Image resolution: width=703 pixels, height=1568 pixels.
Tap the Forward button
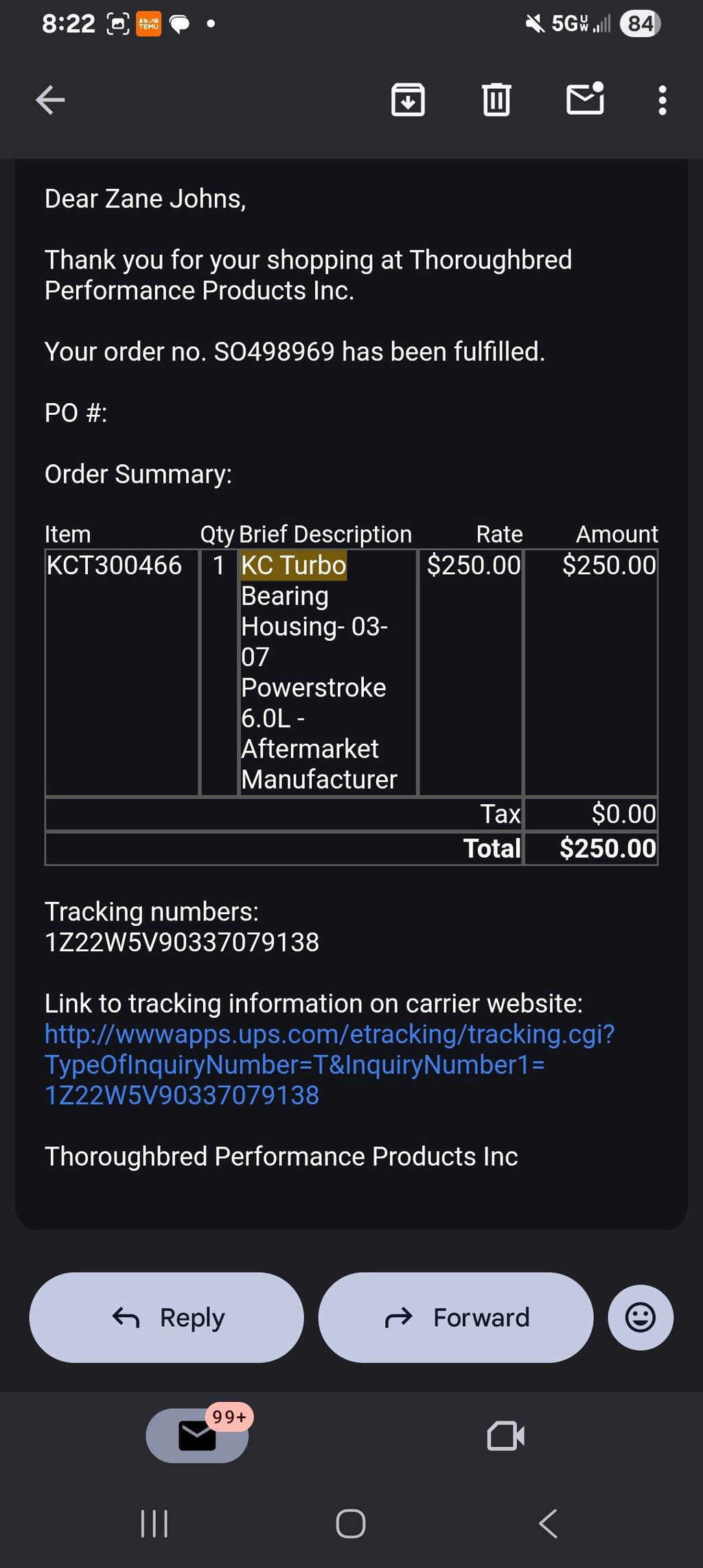click(x=456, y=1317)
